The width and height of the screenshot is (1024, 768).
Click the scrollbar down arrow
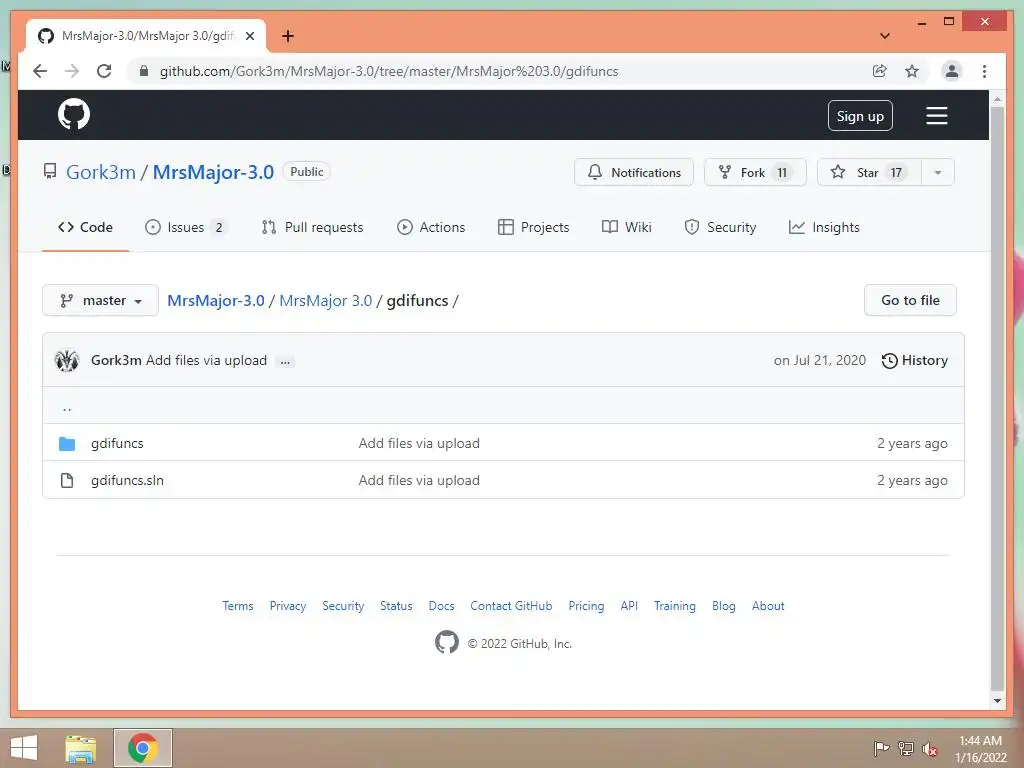997,700
